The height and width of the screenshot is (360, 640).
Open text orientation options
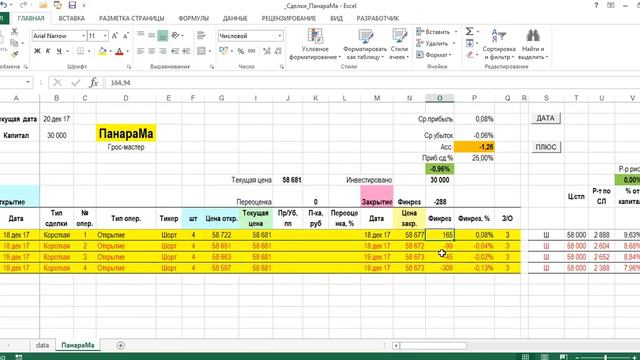(x=176, y=36)
